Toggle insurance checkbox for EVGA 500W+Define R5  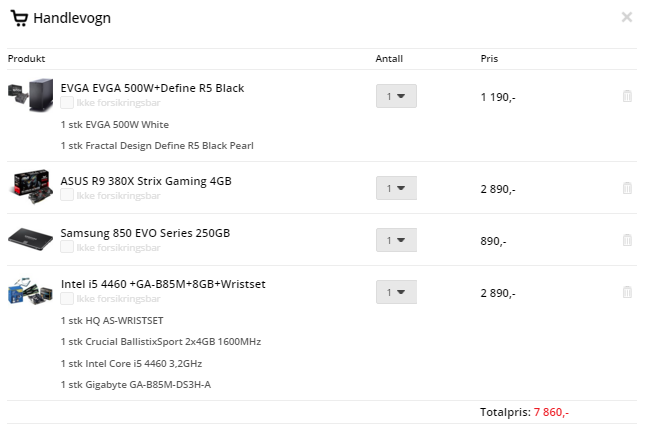pyautogui.click(x=67, y=102)
